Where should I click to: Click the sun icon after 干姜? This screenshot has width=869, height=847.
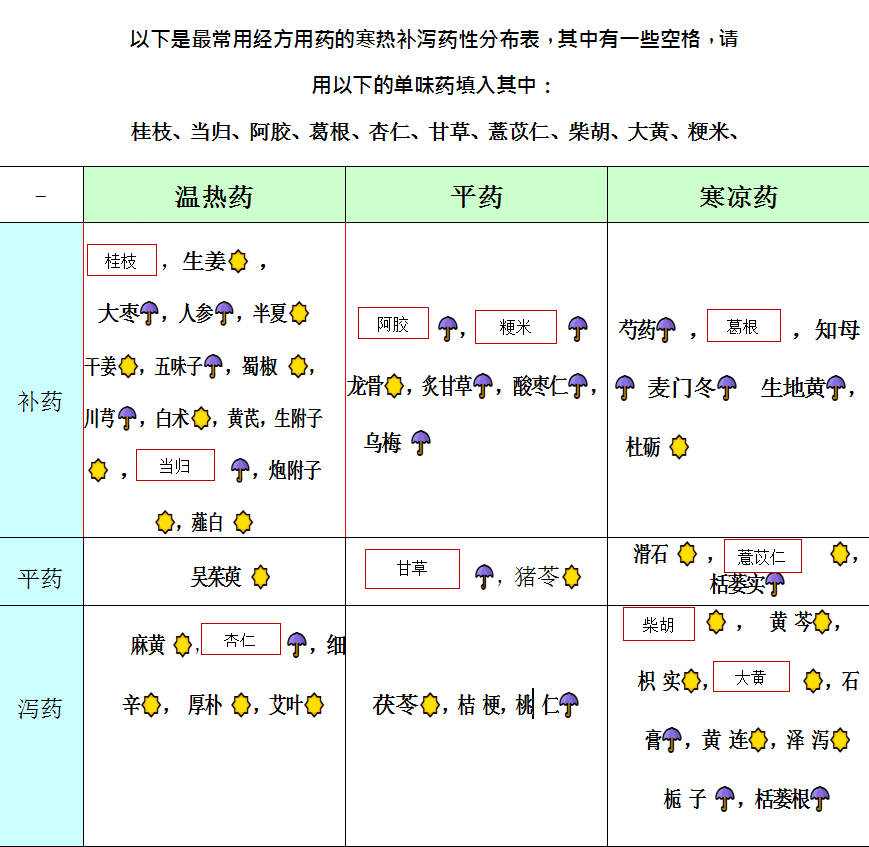click(x=128, y=366)
